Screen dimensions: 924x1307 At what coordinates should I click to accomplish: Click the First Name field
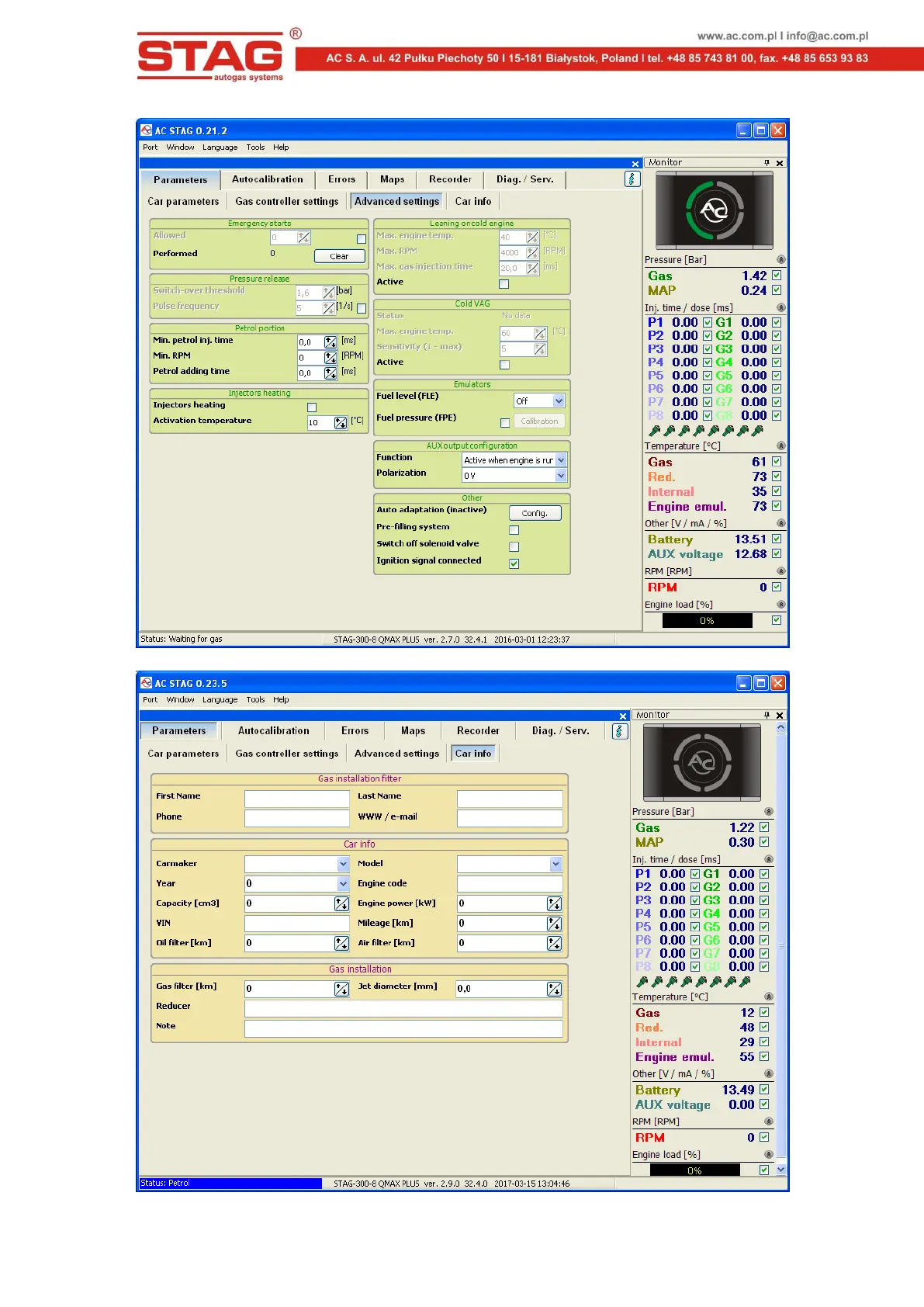click(297, 798)
